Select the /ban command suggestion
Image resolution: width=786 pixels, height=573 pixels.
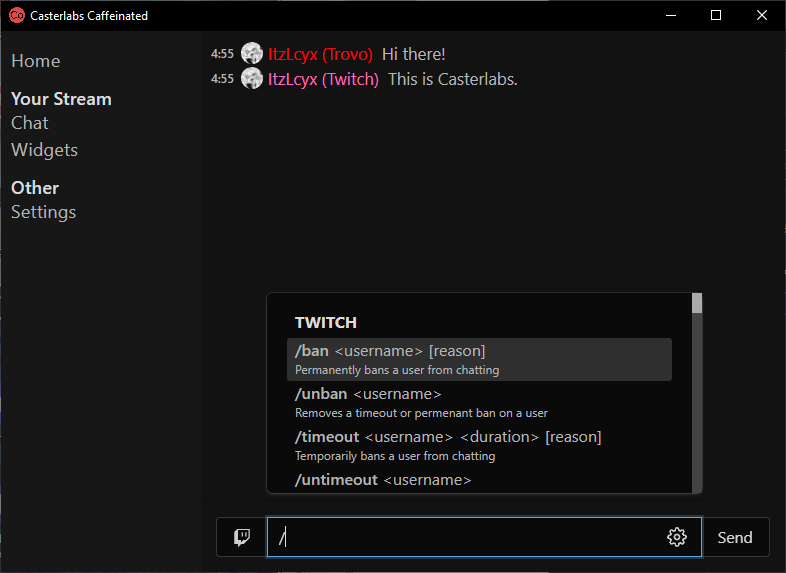(479, 359)
